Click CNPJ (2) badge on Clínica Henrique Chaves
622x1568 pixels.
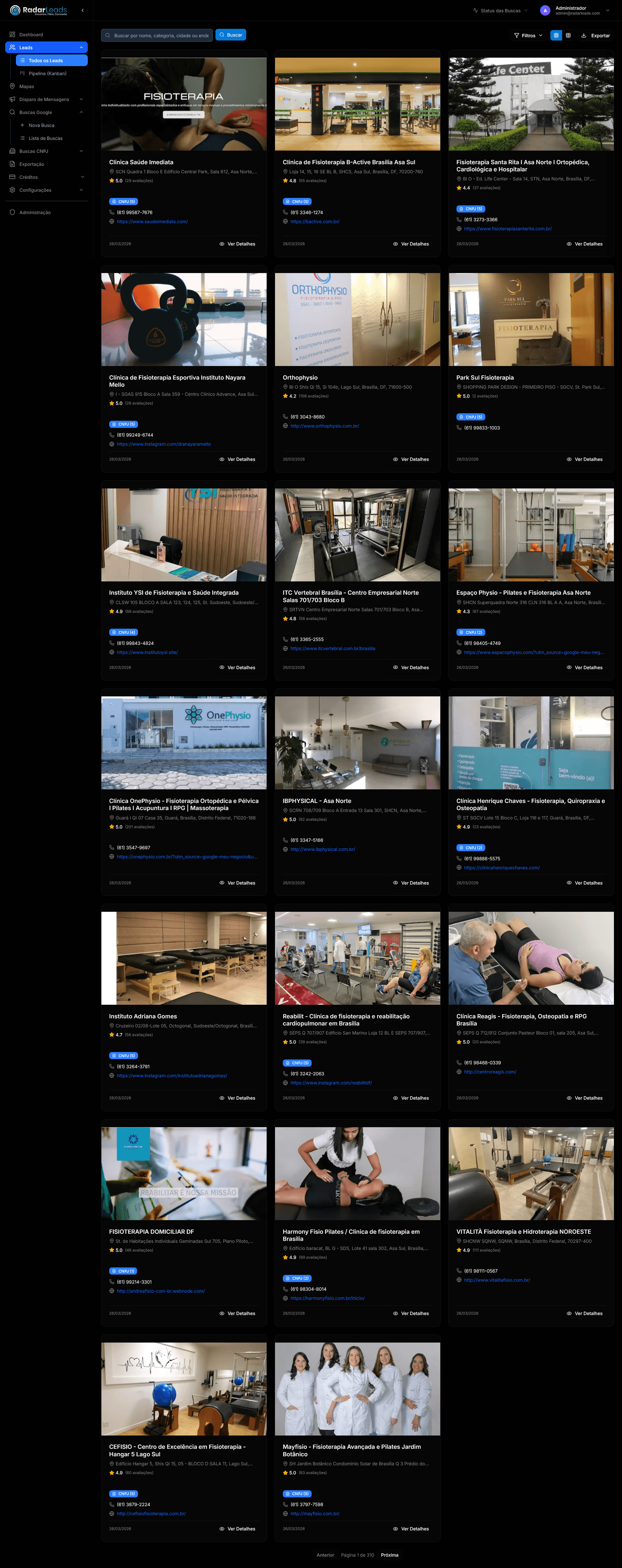click(x=470, y=848)
